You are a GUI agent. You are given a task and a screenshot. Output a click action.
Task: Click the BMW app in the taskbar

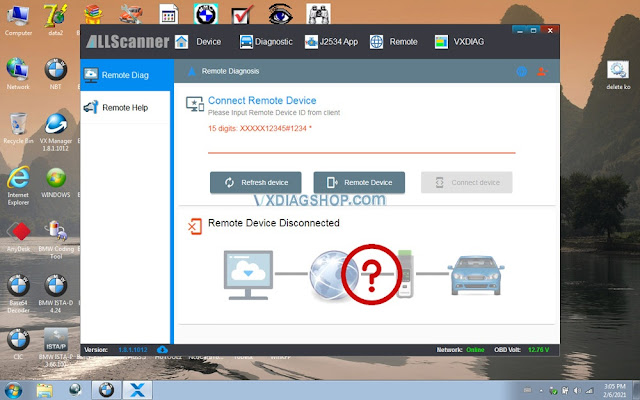(106, 390)
